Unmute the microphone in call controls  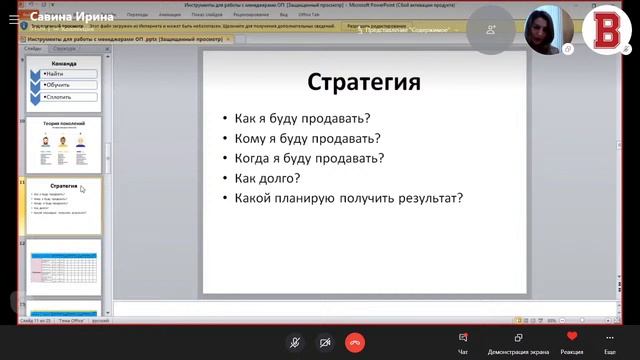click(295, 342)
